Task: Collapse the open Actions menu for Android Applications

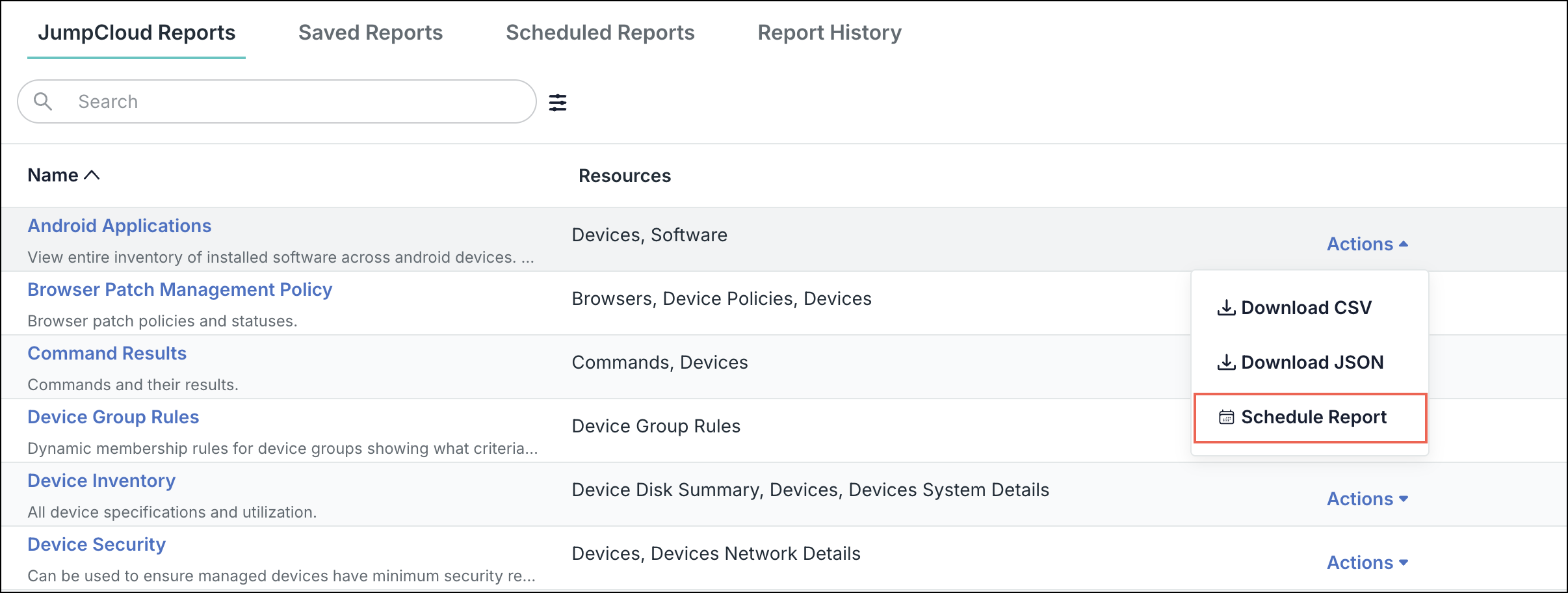Action: point(1368,243)
